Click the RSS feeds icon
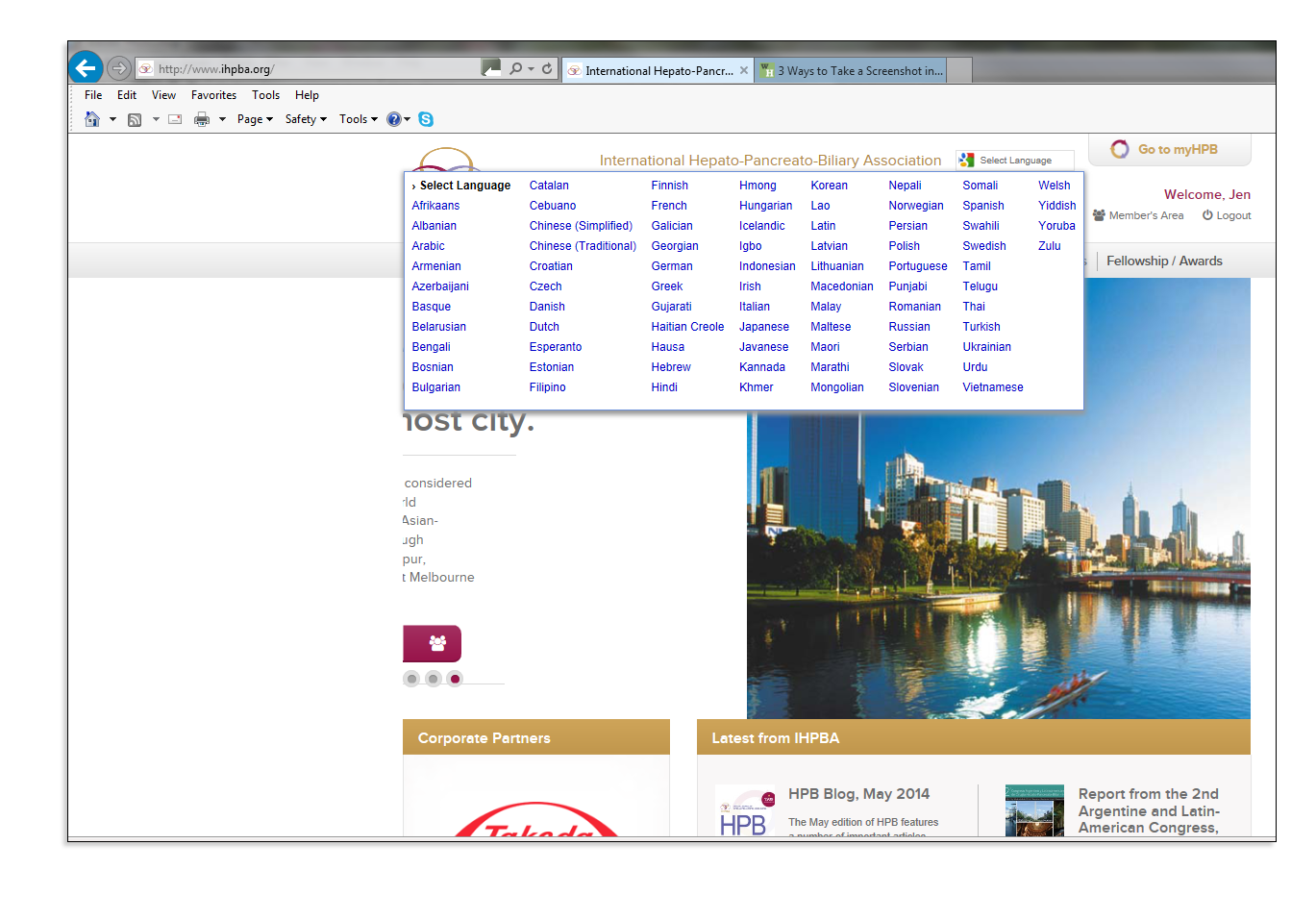 (x=135, y=119)
